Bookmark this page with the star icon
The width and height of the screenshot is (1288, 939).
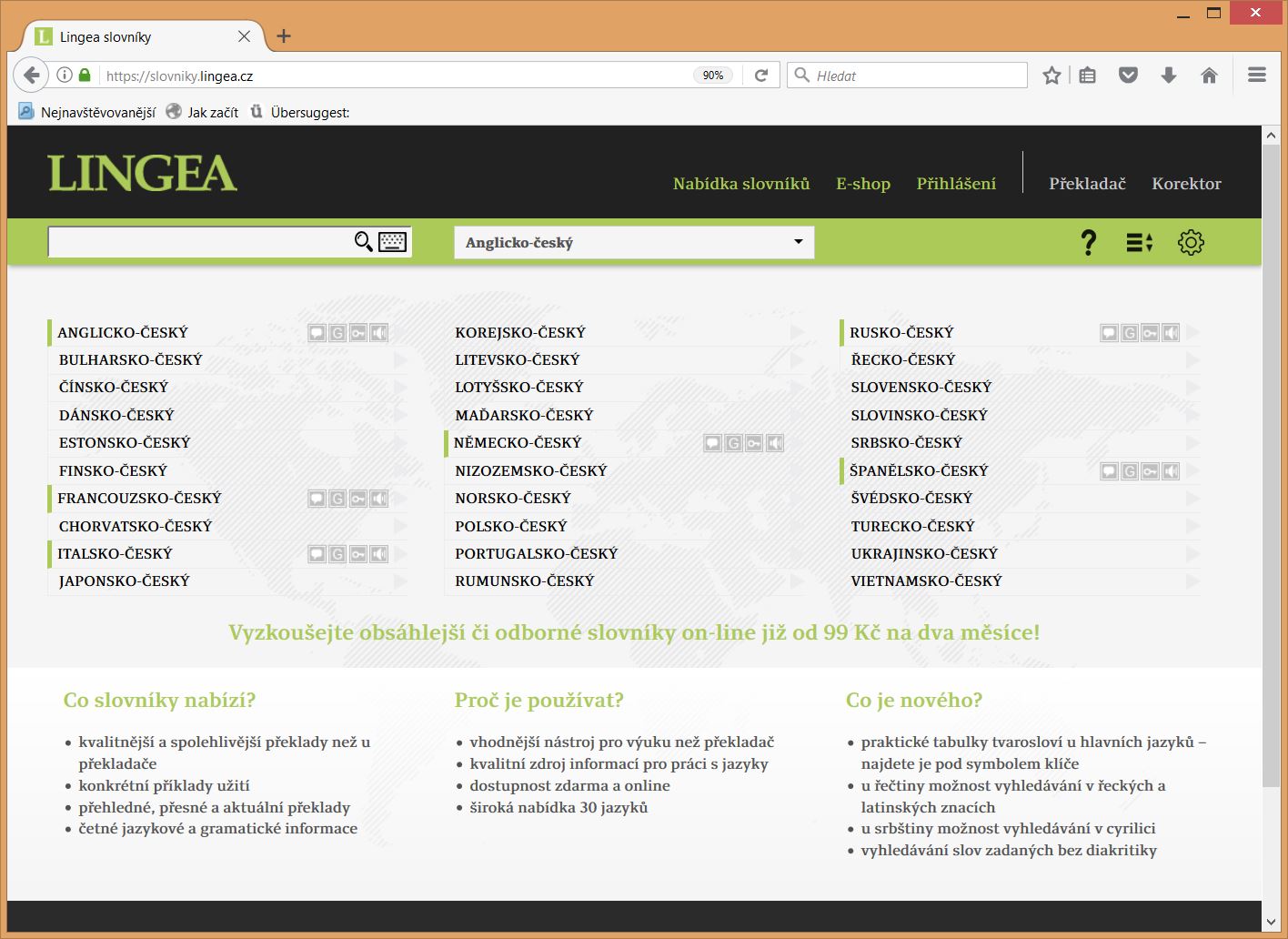click(x=1052, y=76)
